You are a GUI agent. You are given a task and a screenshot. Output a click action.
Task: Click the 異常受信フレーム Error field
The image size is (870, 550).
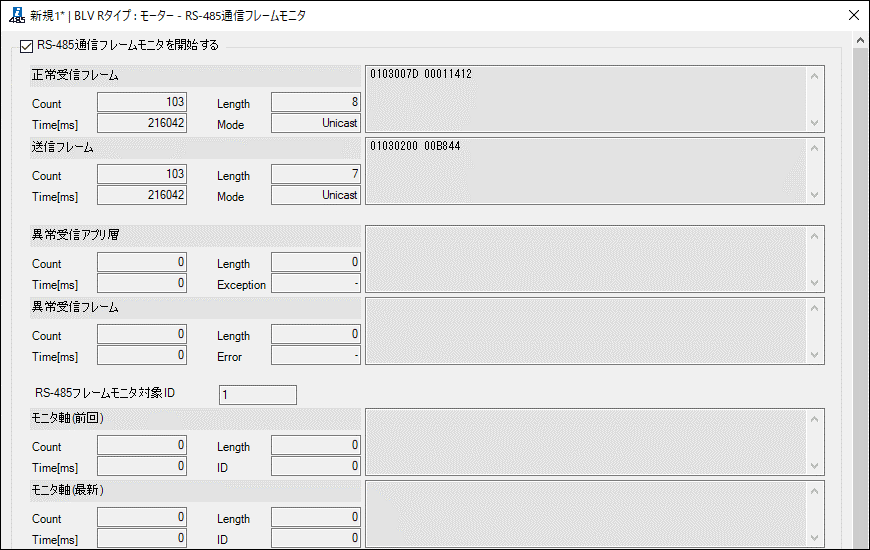[x=316, y=355]
